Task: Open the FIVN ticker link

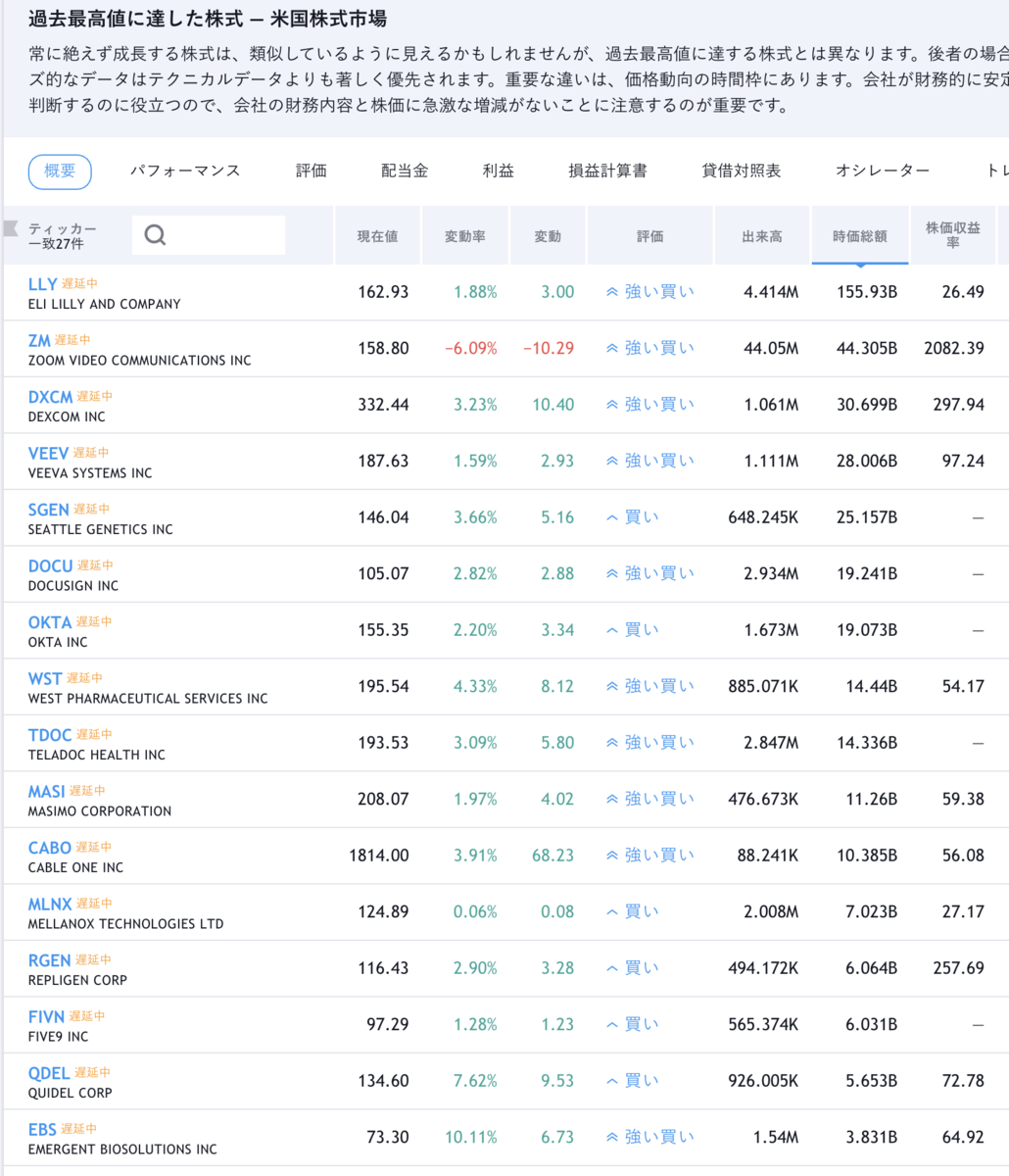Action: 47,1016
